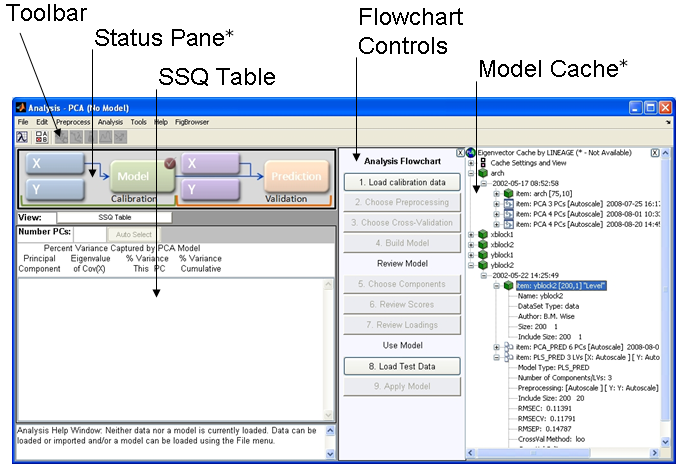Close the Analysis Flowchart panel with X

coord(459,153)
